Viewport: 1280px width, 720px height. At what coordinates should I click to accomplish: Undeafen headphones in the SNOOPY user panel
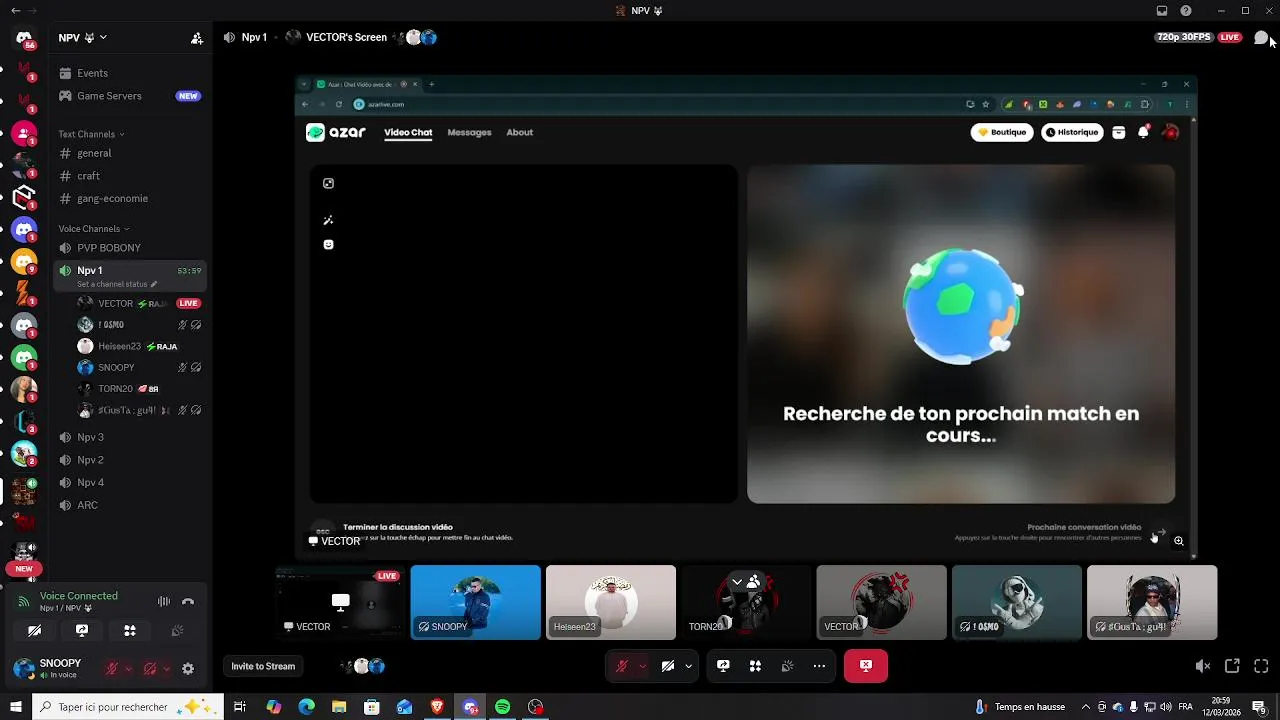point(149,669)
